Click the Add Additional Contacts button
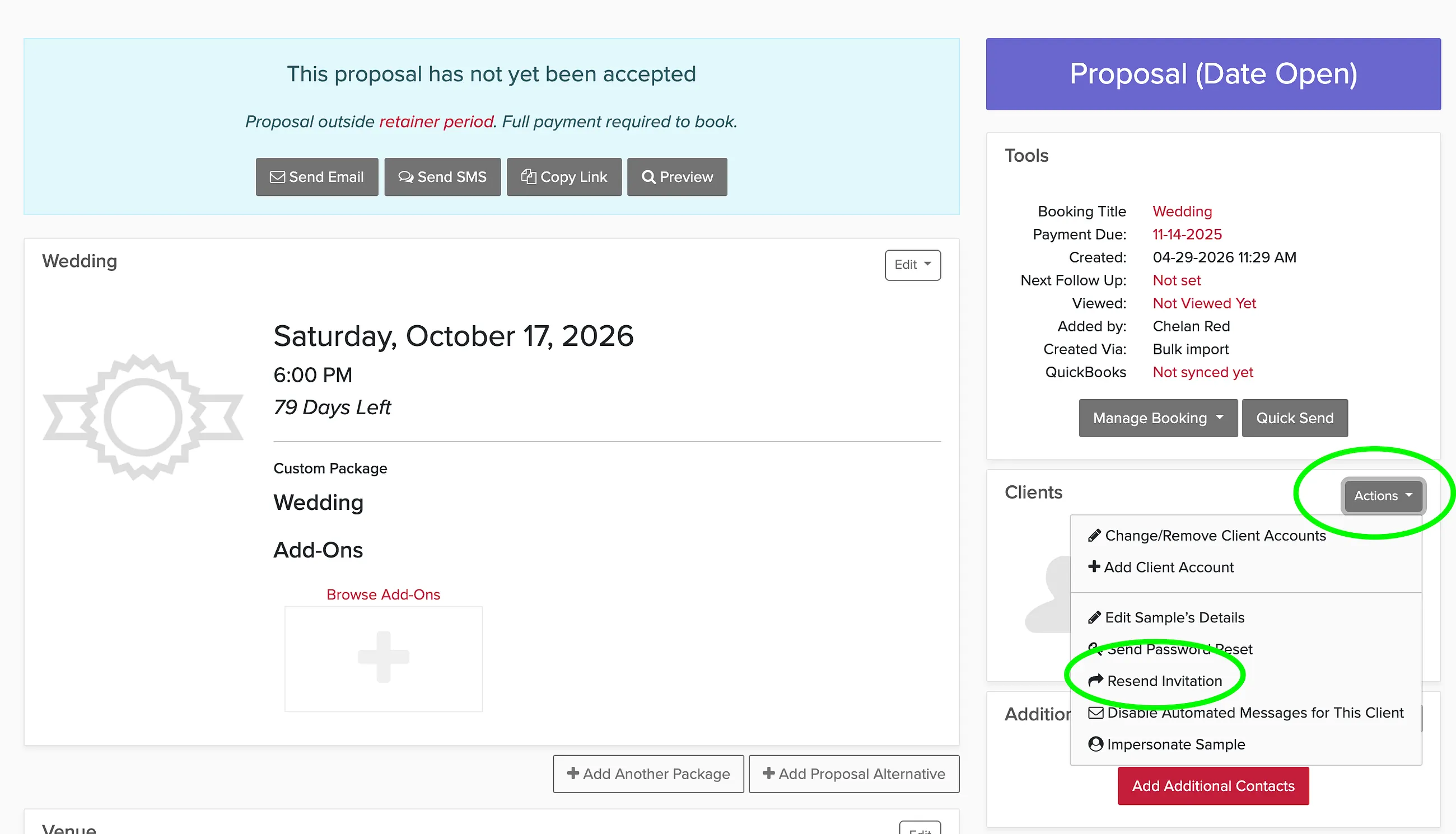1456x834 pixels. [x=1213, y=786]
